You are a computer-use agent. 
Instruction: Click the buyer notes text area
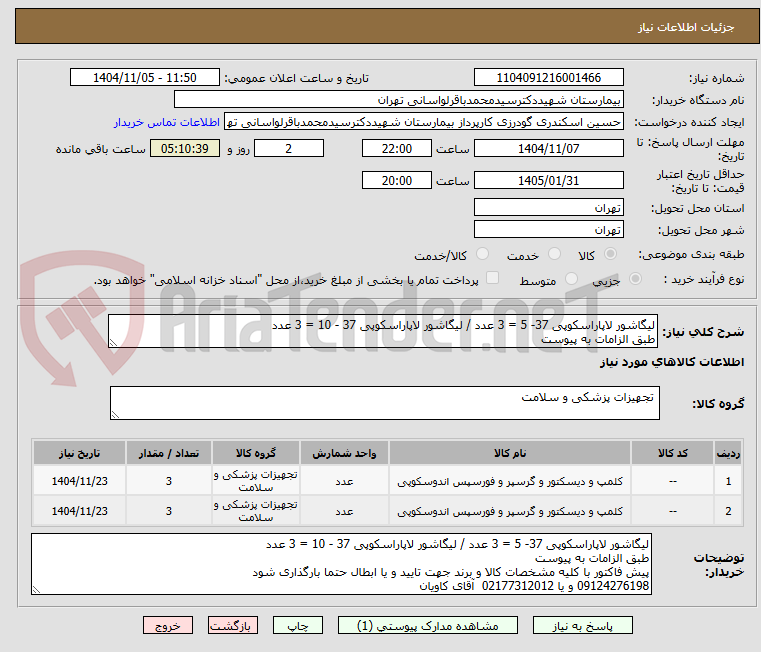(341, 564)
